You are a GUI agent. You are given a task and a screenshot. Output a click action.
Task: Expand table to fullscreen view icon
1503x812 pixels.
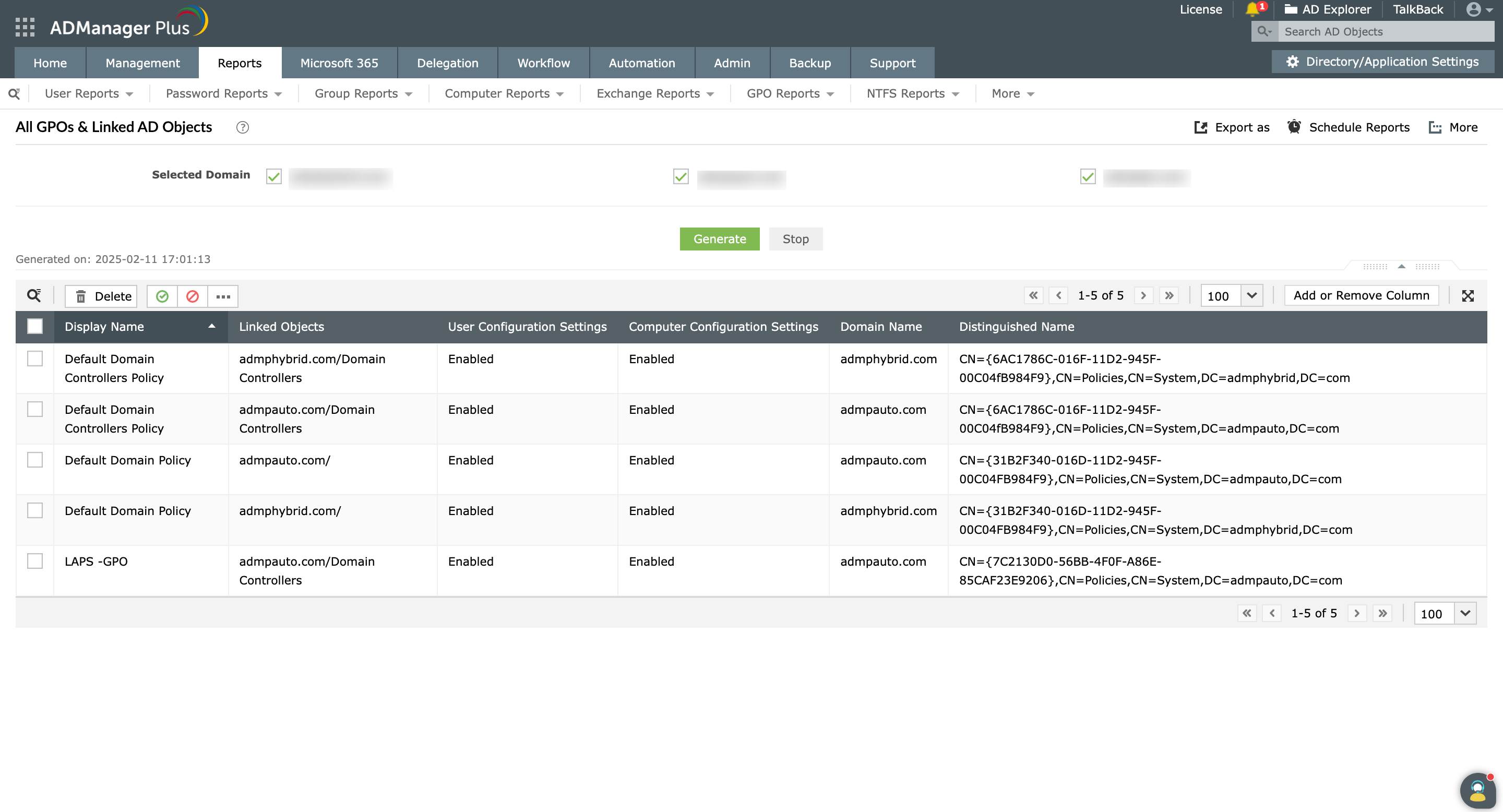1468,296
